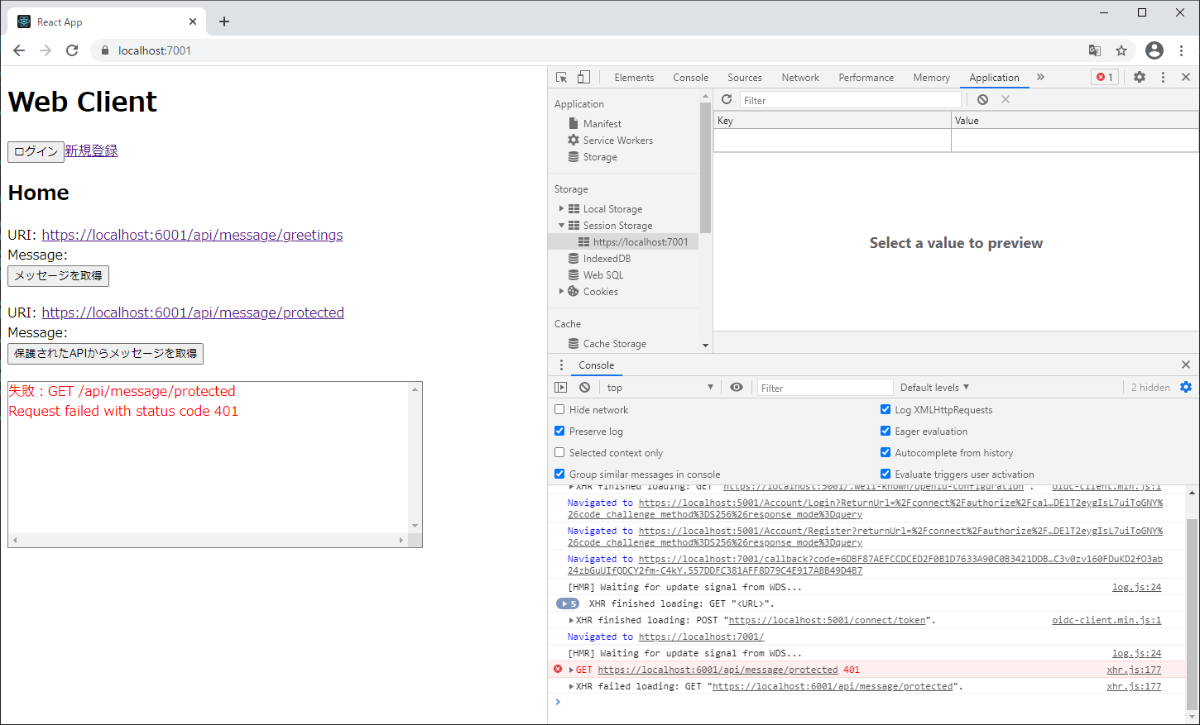Open Google Translate icon in address bar
The width and height of the screenshot is (1200, 725).
point(1095,50)
